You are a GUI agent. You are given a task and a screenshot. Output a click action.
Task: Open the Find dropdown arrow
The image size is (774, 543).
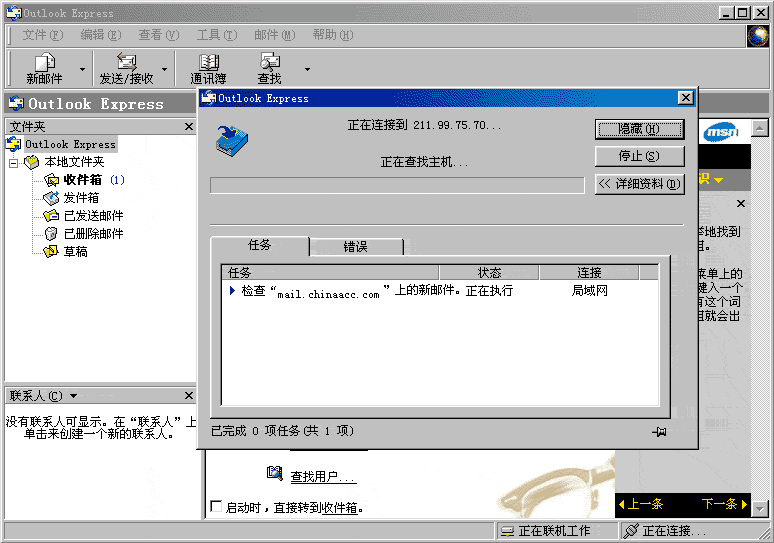307,70
